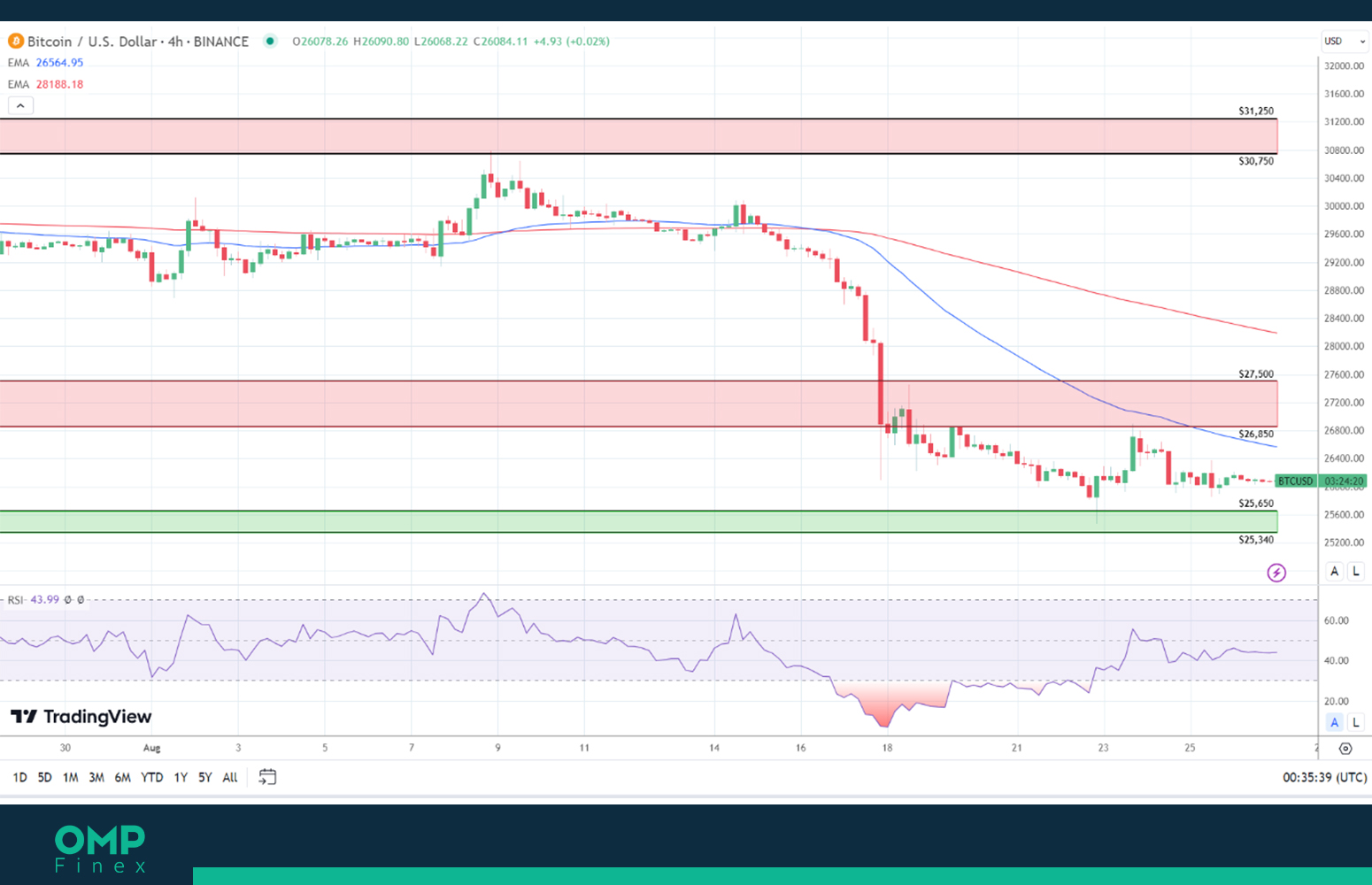Click 20.00 on the RSI axis
Viewport: 1372px width, 885px height.
coord(1337,701)
